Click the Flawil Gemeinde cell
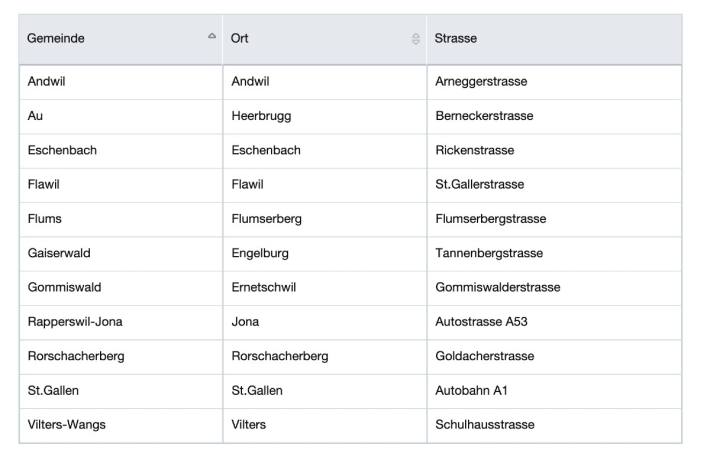The width and height of the screenshot is (710, 473). [121, 185]
